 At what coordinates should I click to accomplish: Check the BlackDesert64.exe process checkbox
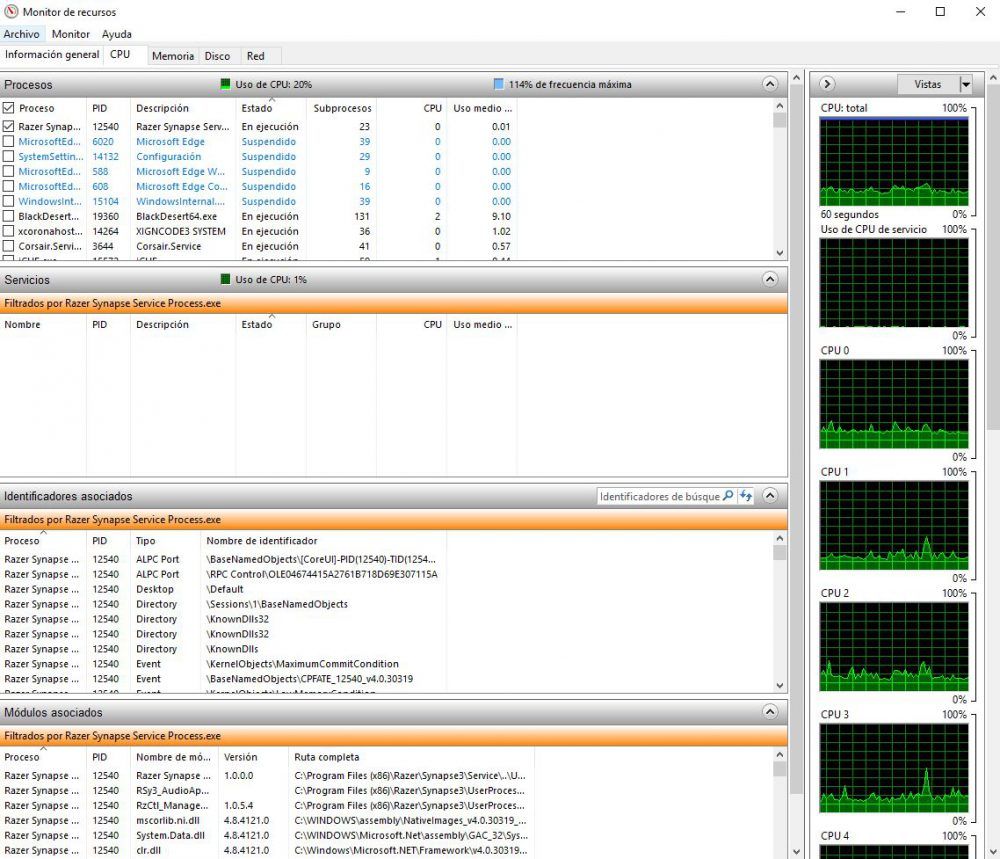pyautogui.click(x=8, y=216)
